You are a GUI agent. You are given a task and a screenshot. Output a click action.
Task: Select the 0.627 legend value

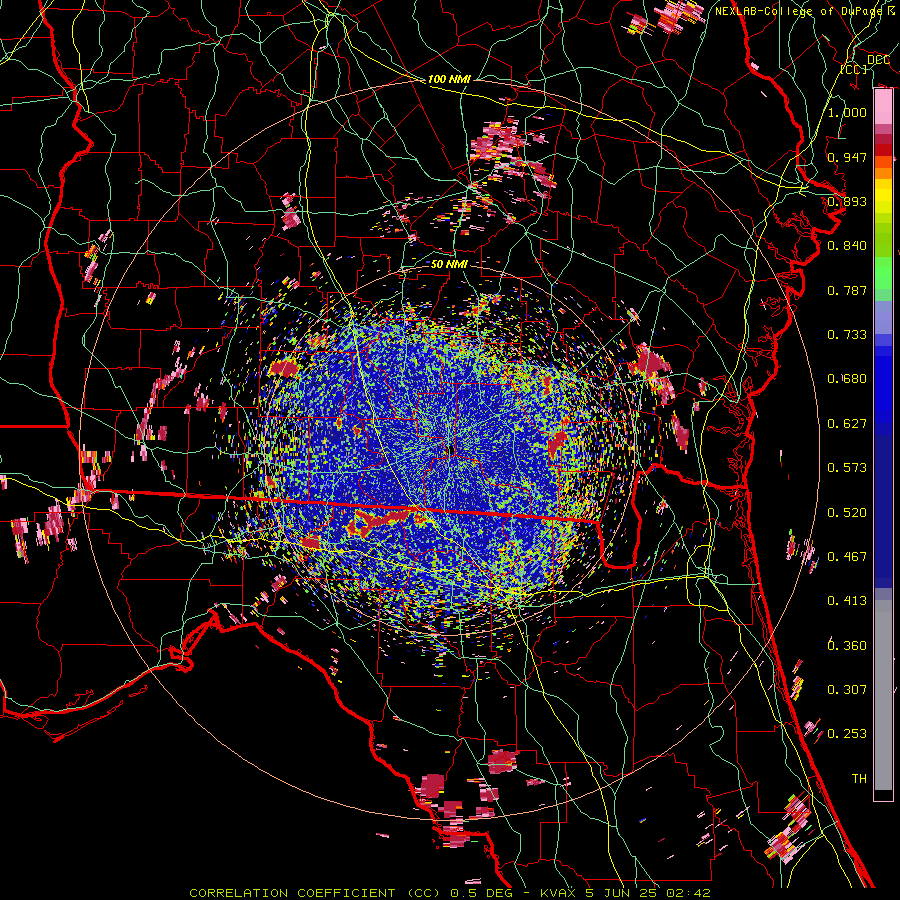(847, 424)
